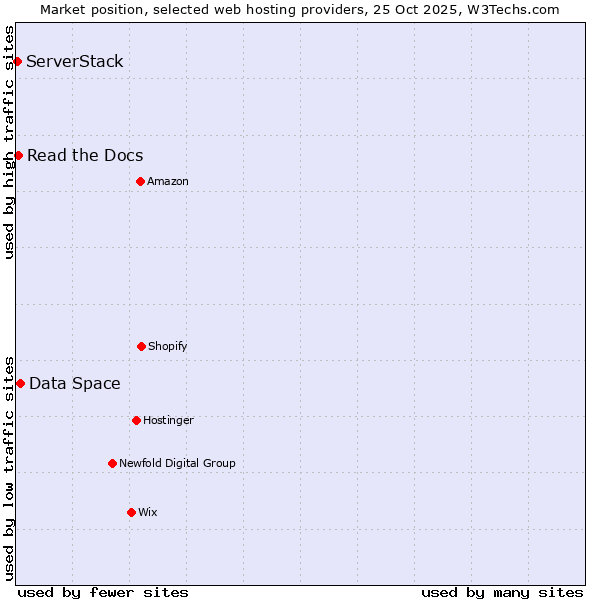600x600 pixels.
Task: Pick the Hostinger red marker
Action: (136, 420)
